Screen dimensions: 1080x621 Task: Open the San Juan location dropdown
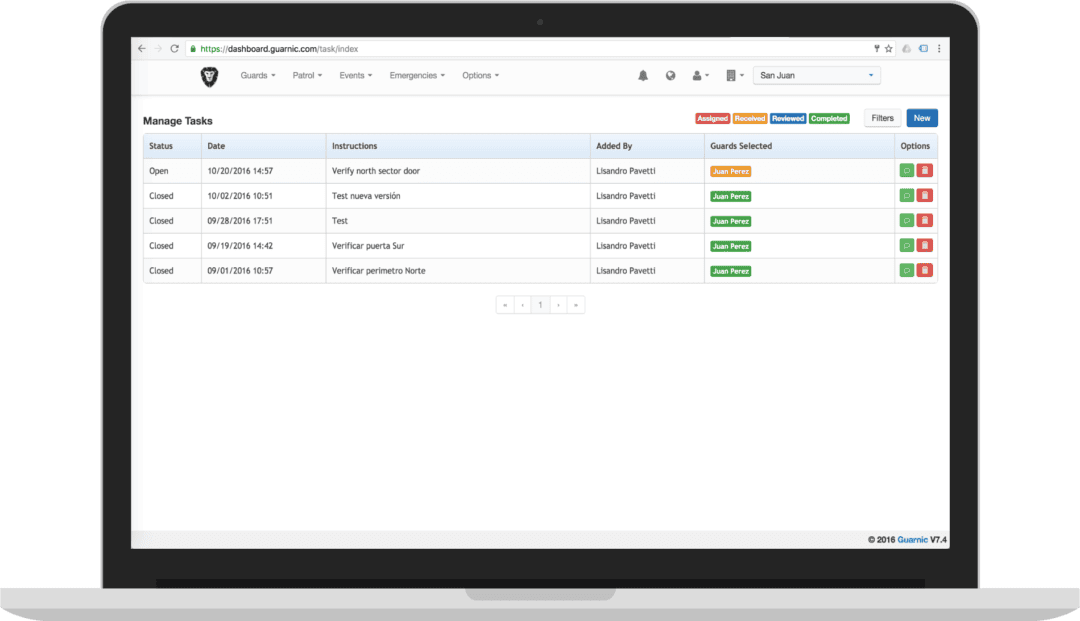click(817, 75)
